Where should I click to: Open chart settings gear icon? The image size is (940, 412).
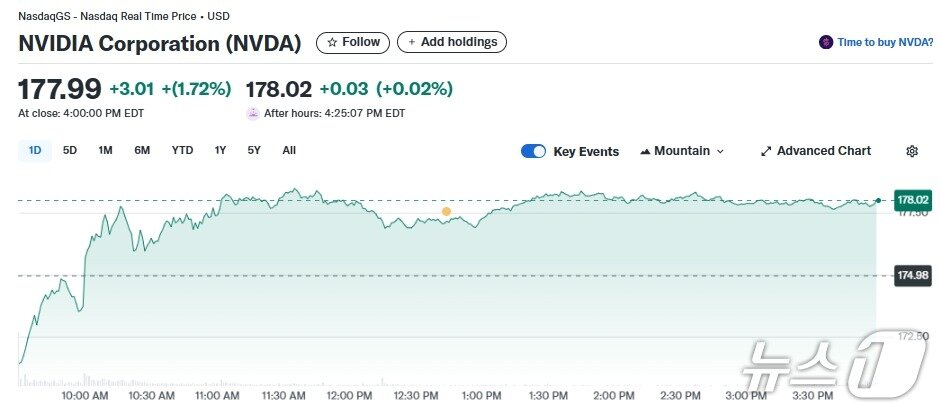tap(912, 151)
